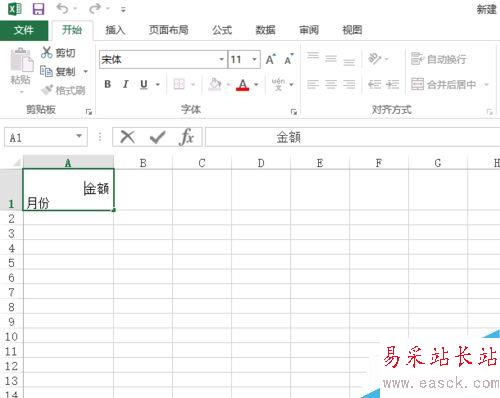Open the 文件 (File) menu
This screenshot has height=398, width=500.
tap(24, 30)
